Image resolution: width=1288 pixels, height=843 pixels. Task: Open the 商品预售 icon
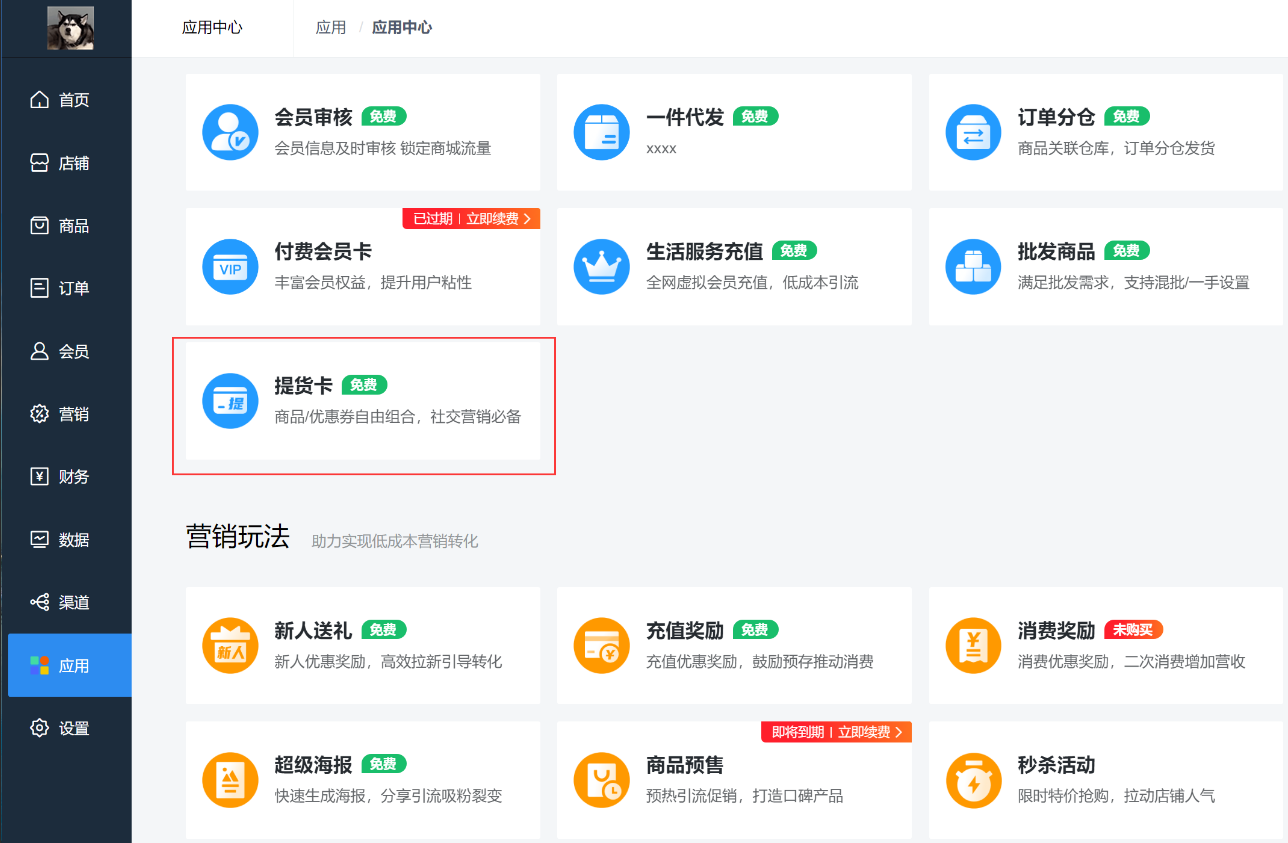pos(601,780)
